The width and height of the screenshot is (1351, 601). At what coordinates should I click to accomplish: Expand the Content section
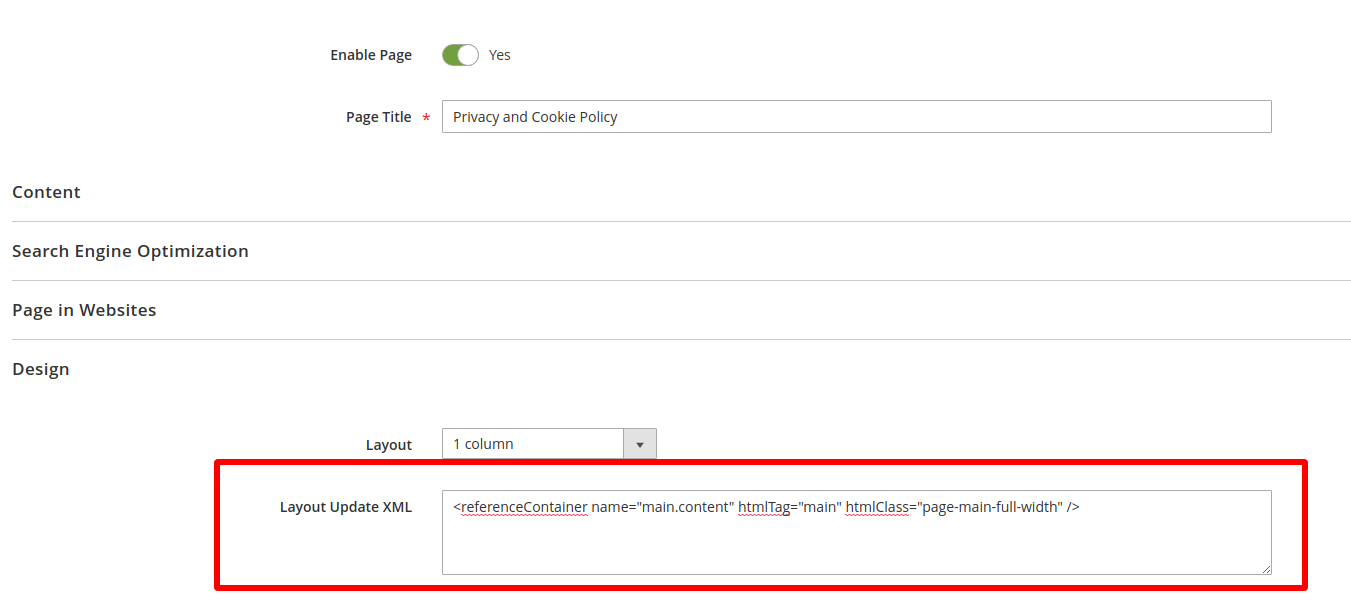coord(46,192)
